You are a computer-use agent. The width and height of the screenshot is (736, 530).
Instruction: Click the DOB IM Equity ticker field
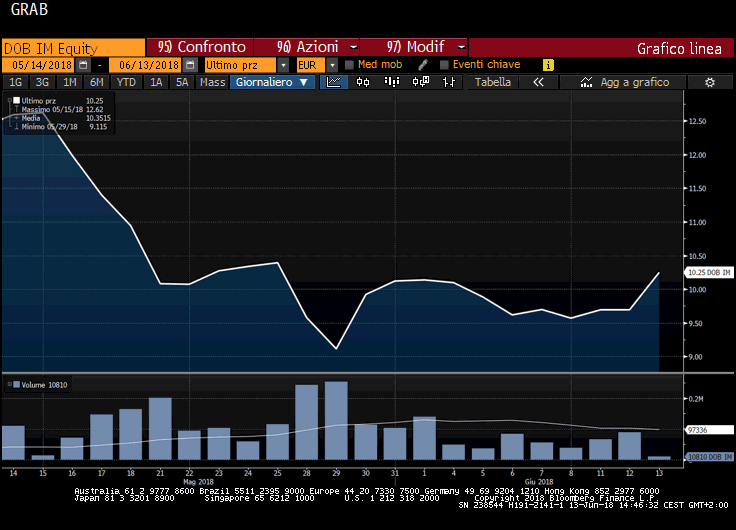coord(72,47)
